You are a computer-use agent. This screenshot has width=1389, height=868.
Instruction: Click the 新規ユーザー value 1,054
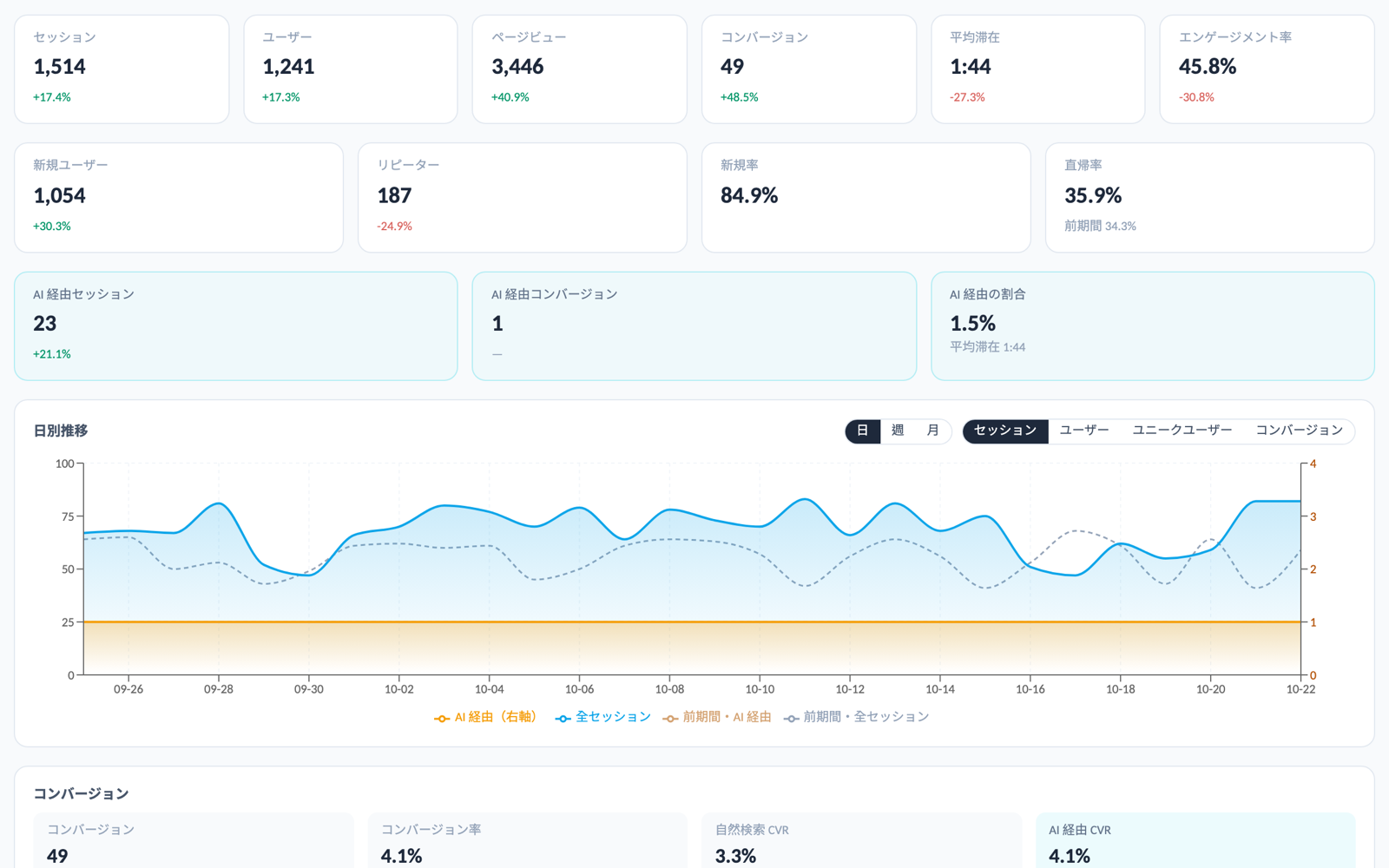[60, 195]
